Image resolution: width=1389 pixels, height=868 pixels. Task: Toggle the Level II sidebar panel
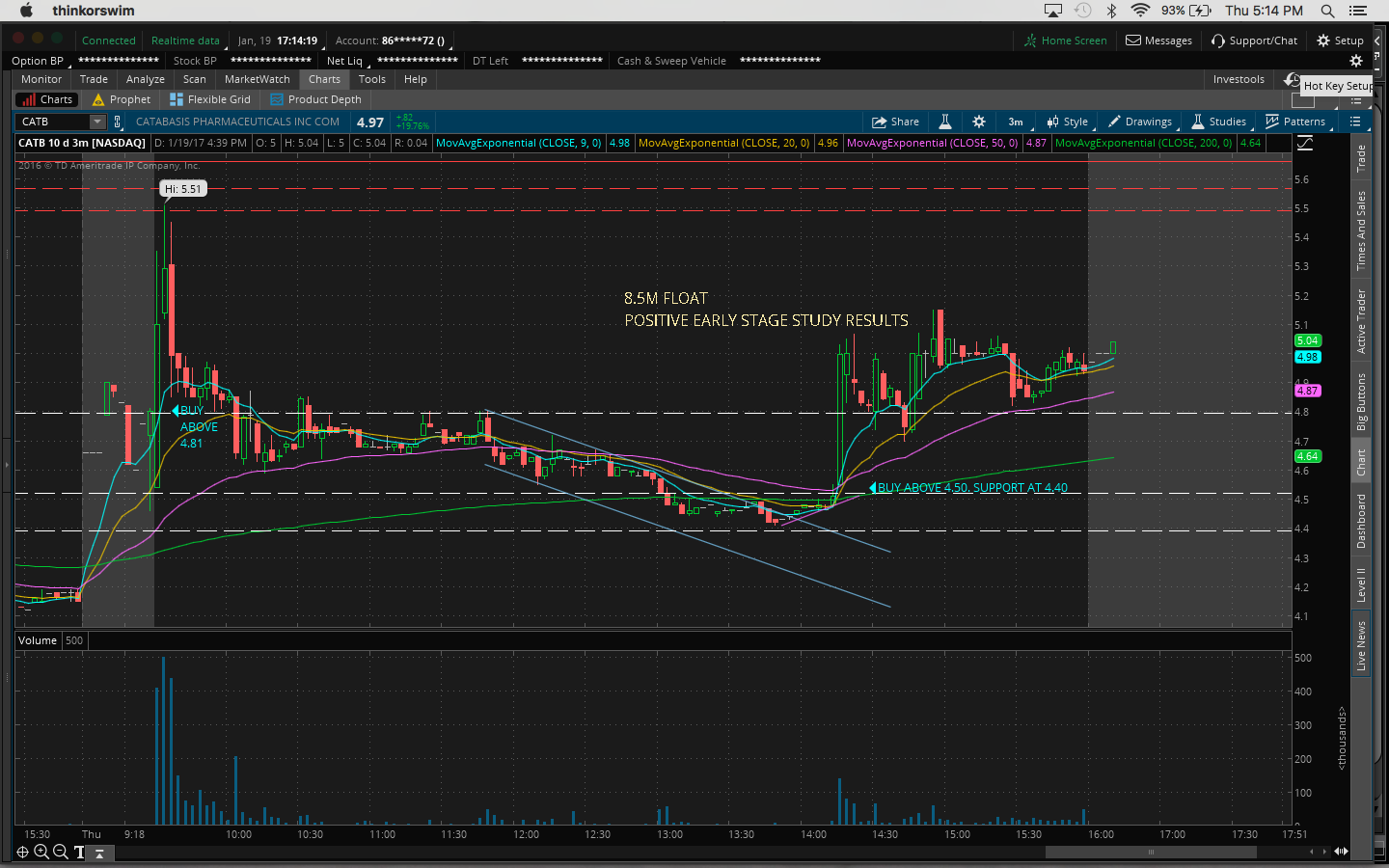click(1361, 584)
